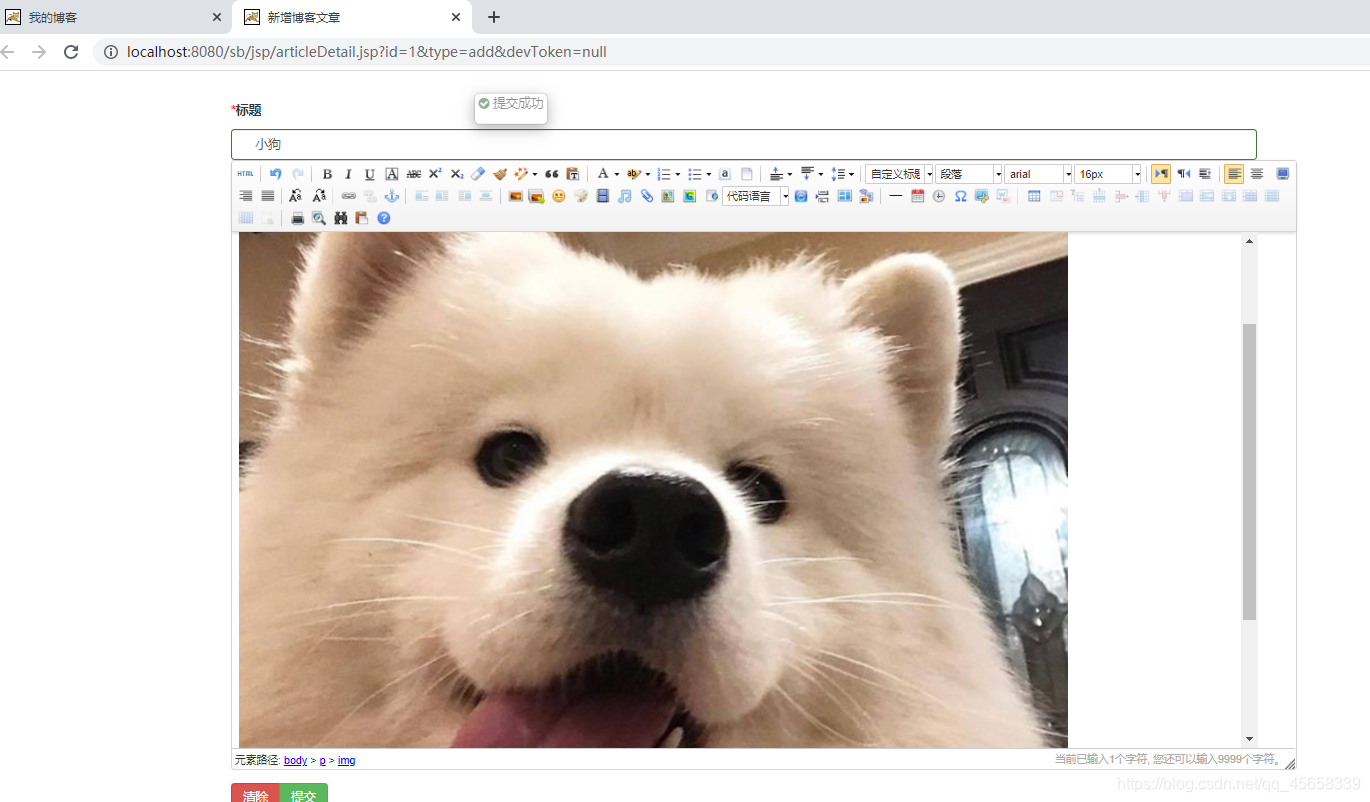Expand ordered list style dropdown
The height and width of the screenshot is (802, 1370).
[x=678, y=174]
